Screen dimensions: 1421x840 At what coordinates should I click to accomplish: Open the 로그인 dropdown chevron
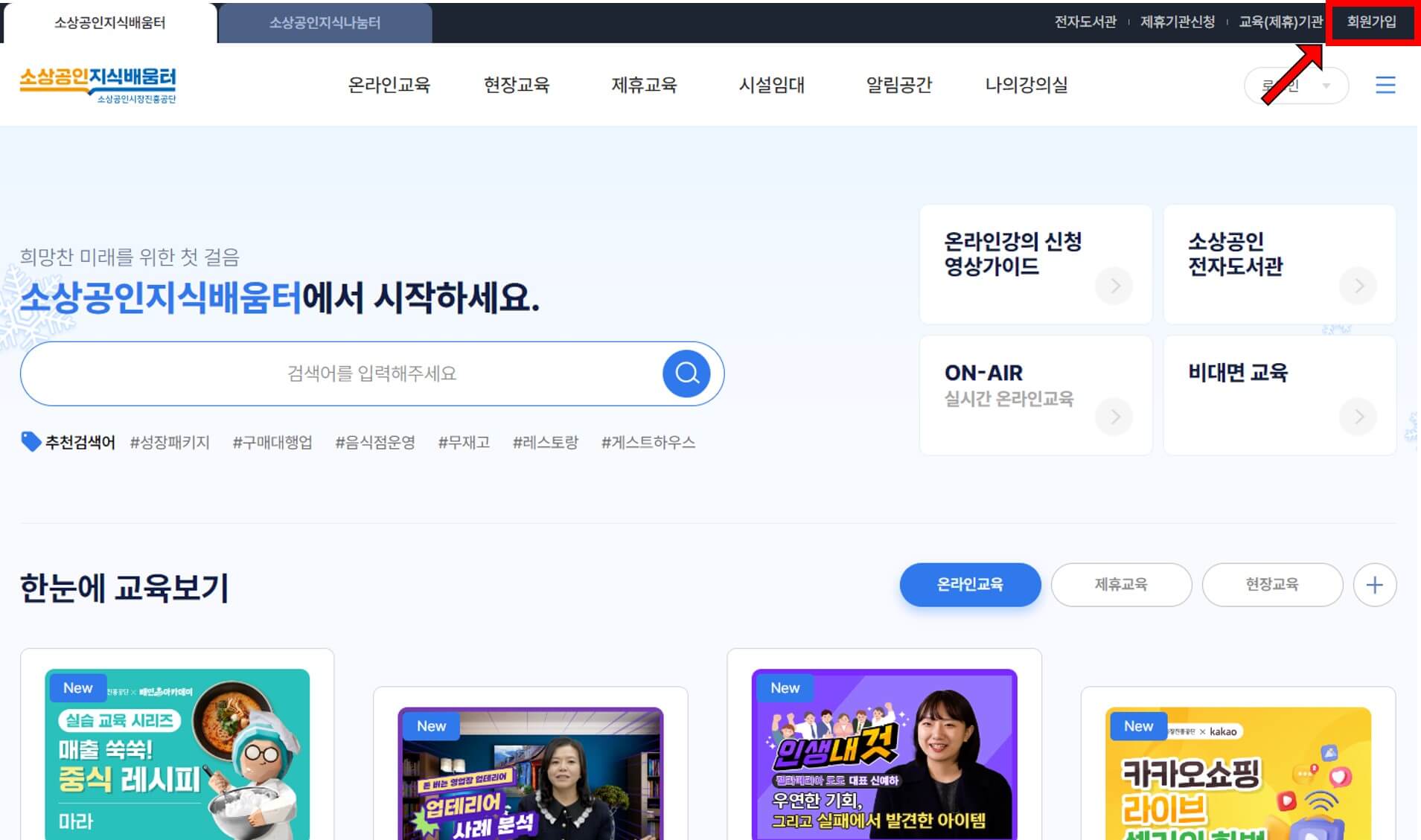1327,85
